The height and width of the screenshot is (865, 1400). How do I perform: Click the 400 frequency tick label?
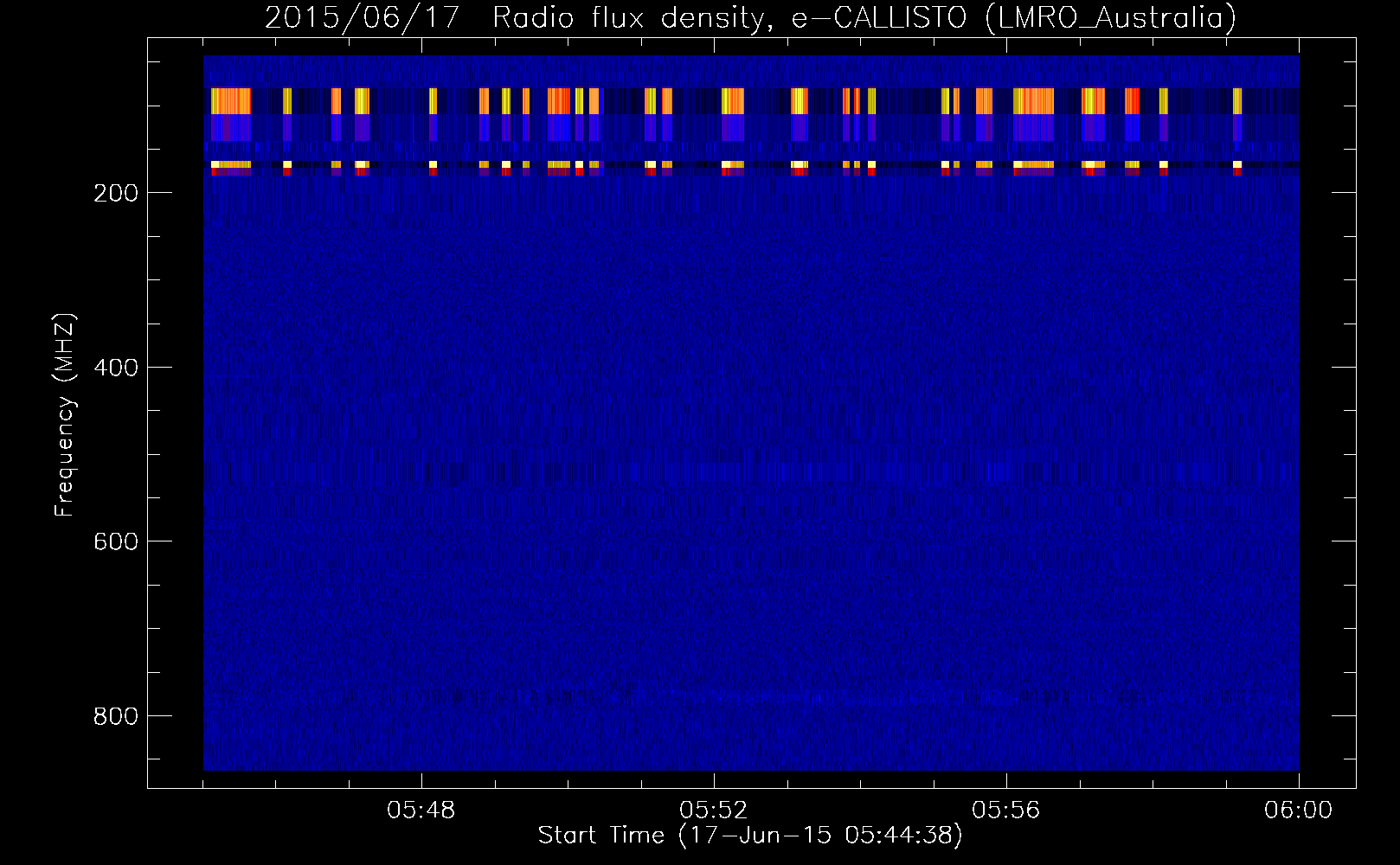(116, 368)
